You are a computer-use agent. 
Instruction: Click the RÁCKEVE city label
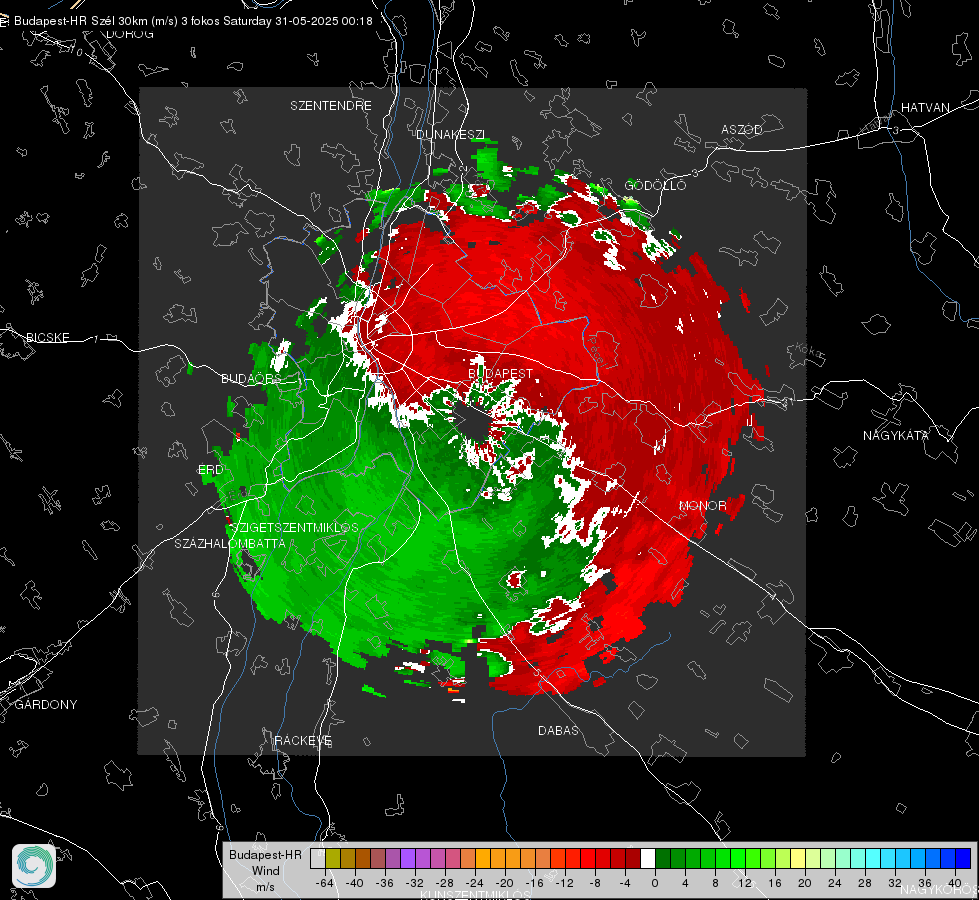[303, 741]
